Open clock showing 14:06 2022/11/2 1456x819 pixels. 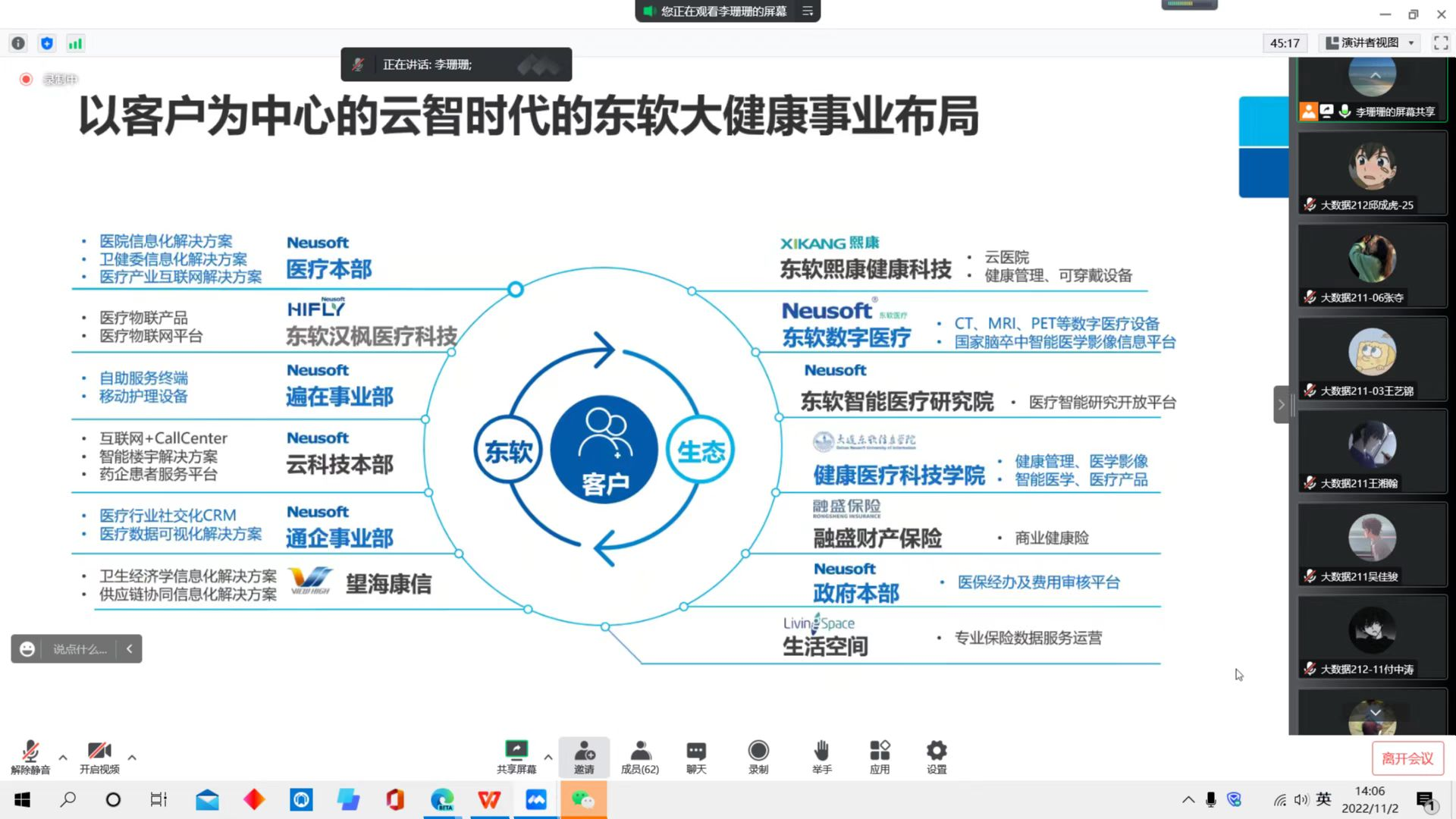(x=1370, y=799)
